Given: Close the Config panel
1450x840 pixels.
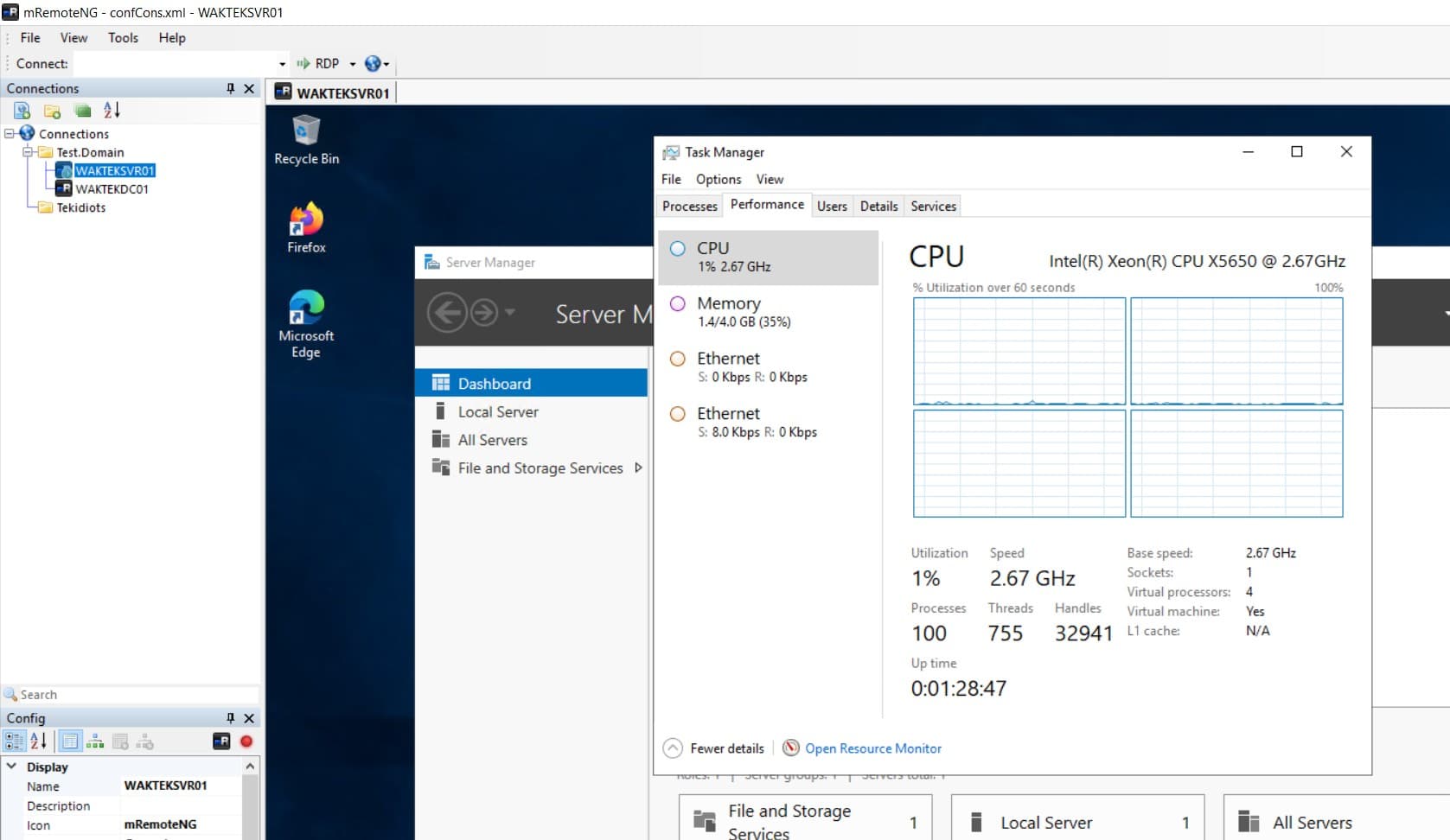Looking at the screenshot, I should 249,718.
